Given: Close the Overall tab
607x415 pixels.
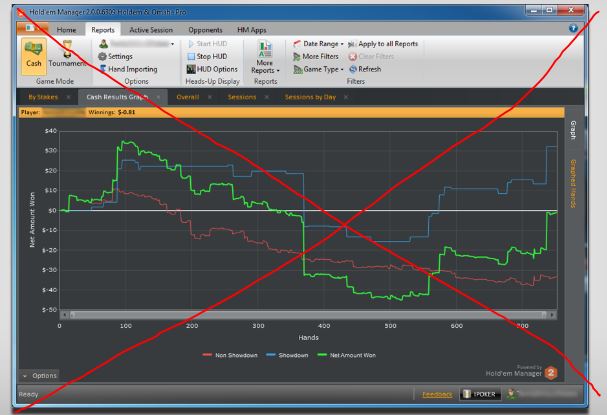Looking at the screenshot, I should tap(209, 97).
